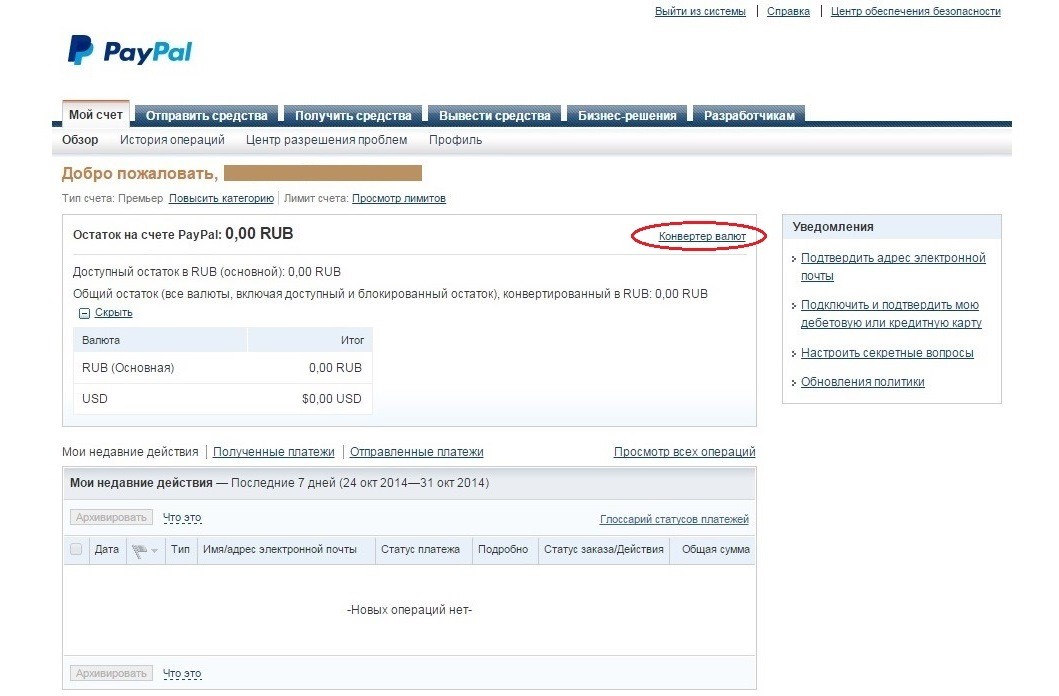Viewport: 1059px width, 696px height.
Task: Click the Мои недавние действия filter label
Action: 130,452
